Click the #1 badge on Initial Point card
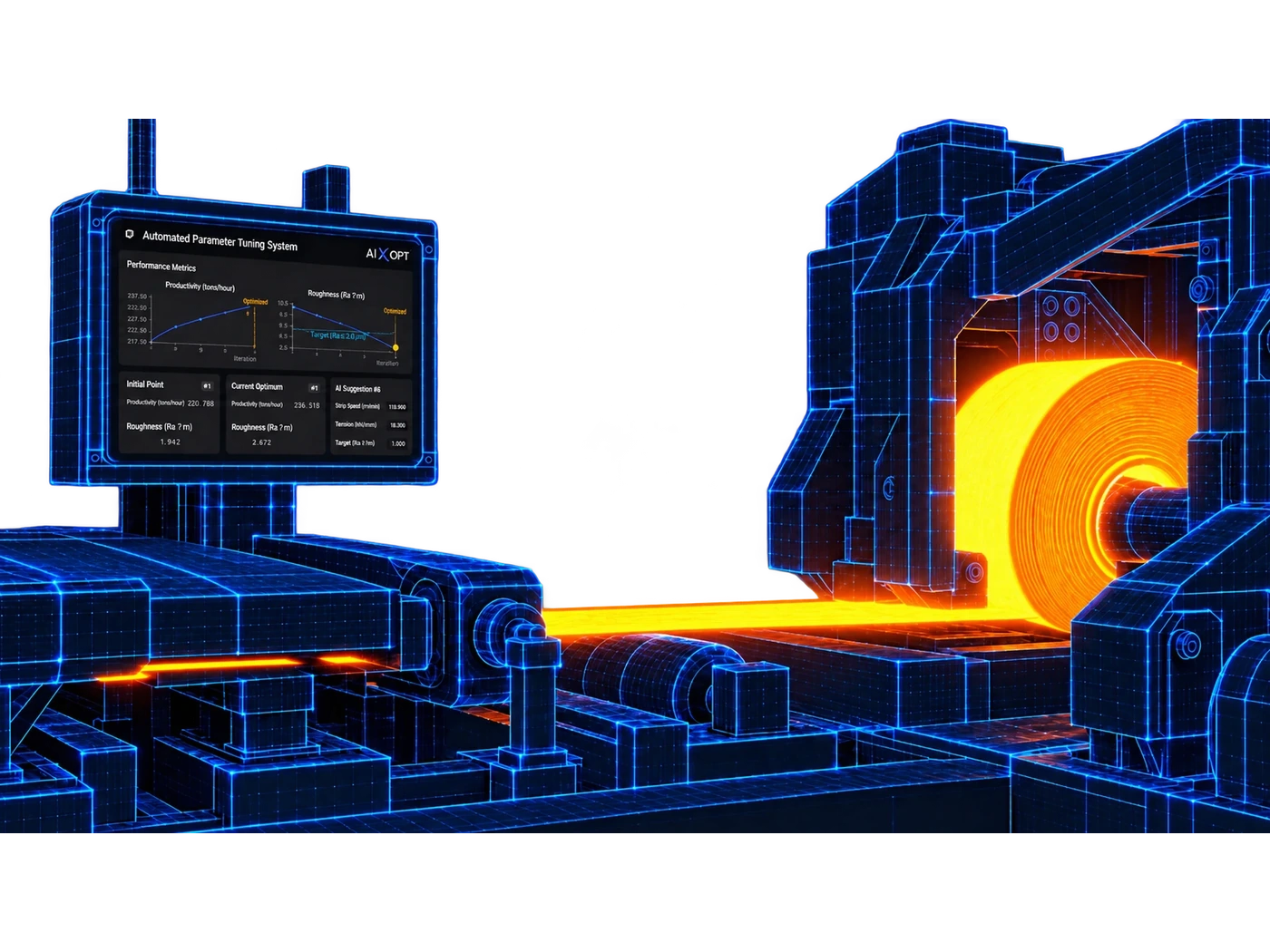The width and height of the screenshot is (1270, 952). 207,386
